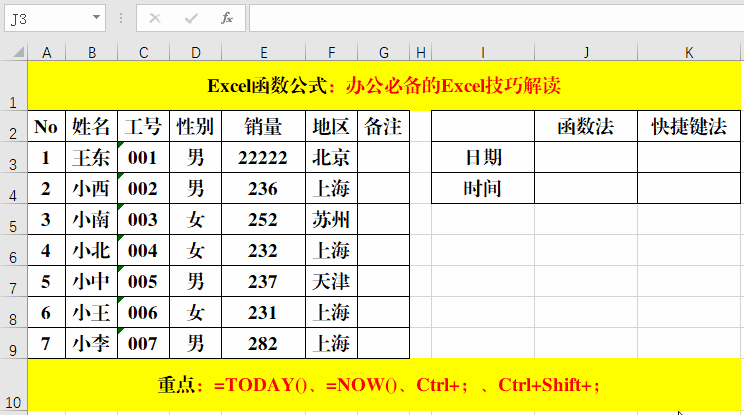Click the name cell '小王'

[x=92, y=313]
